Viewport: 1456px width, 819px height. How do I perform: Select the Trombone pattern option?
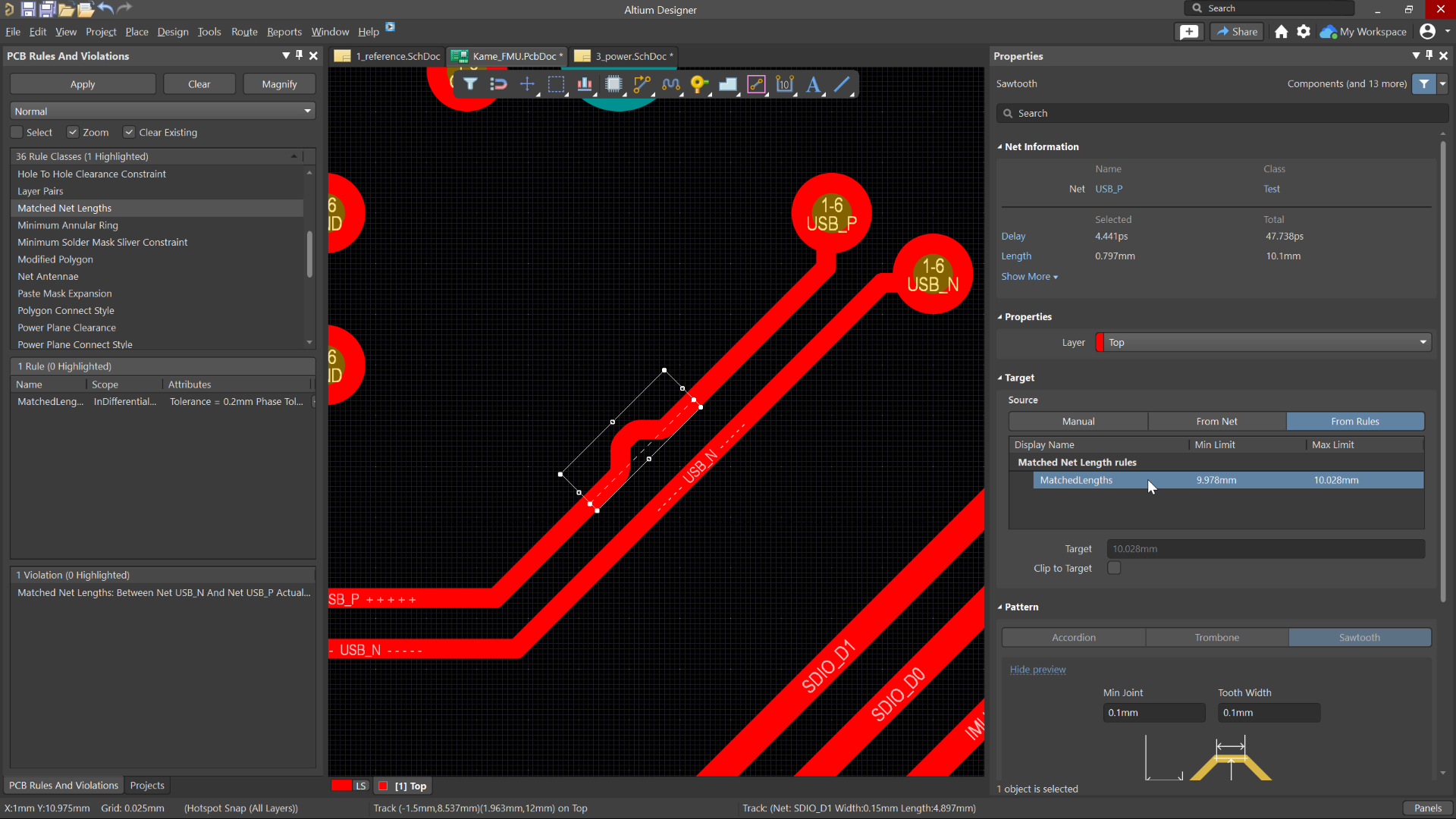[1216, 637]
